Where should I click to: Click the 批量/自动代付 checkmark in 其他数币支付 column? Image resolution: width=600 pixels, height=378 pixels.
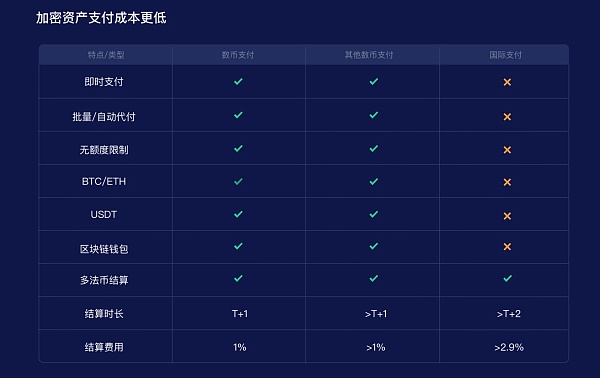coord(374,115)
